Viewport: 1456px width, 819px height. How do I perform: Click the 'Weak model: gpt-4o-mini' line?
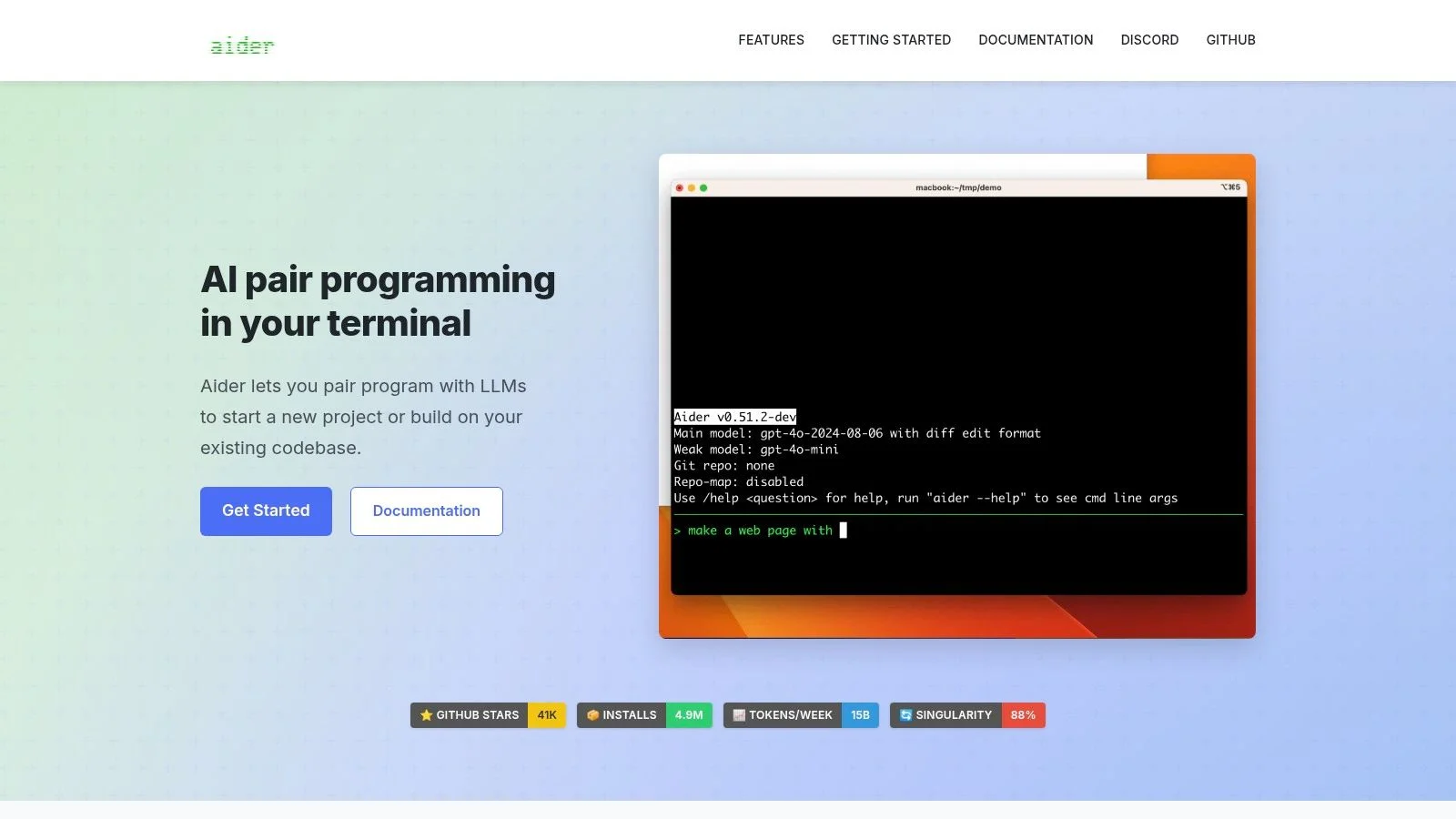point(756,450)
